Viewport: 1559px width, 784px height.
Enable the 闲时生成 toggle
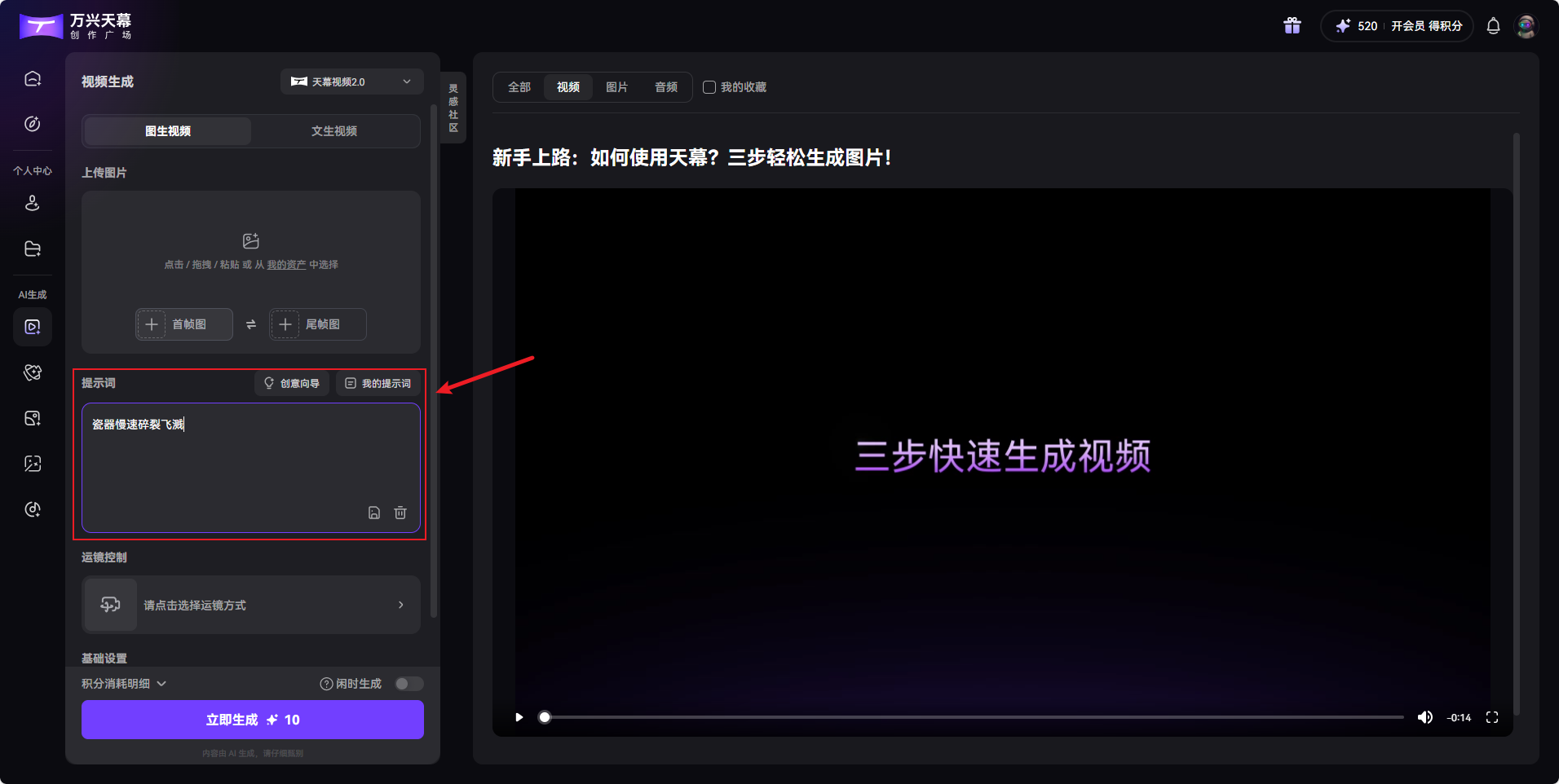[409, 684]
